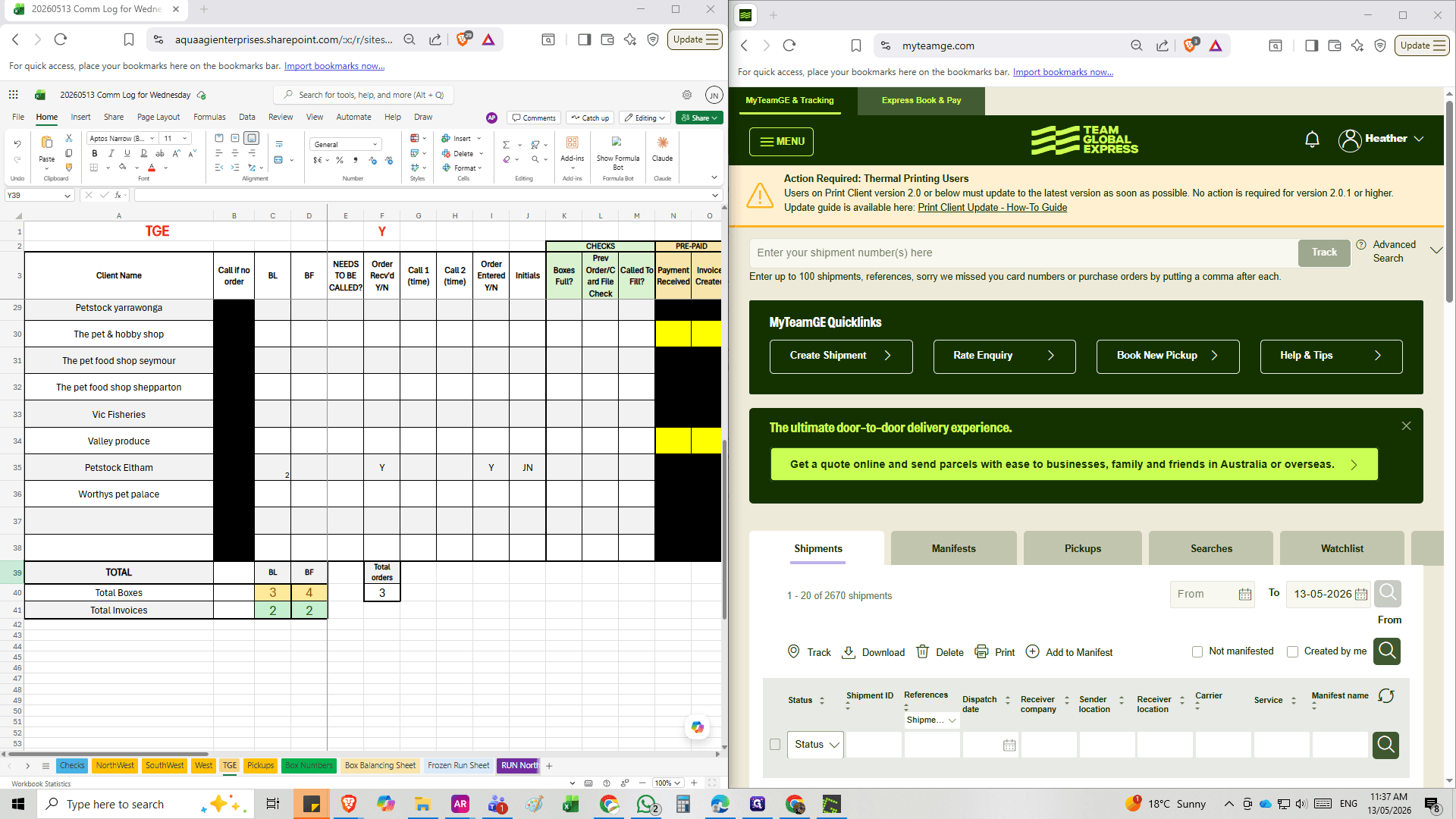
Task: Click the Excel settings gear icon
Action: [687, 95]
